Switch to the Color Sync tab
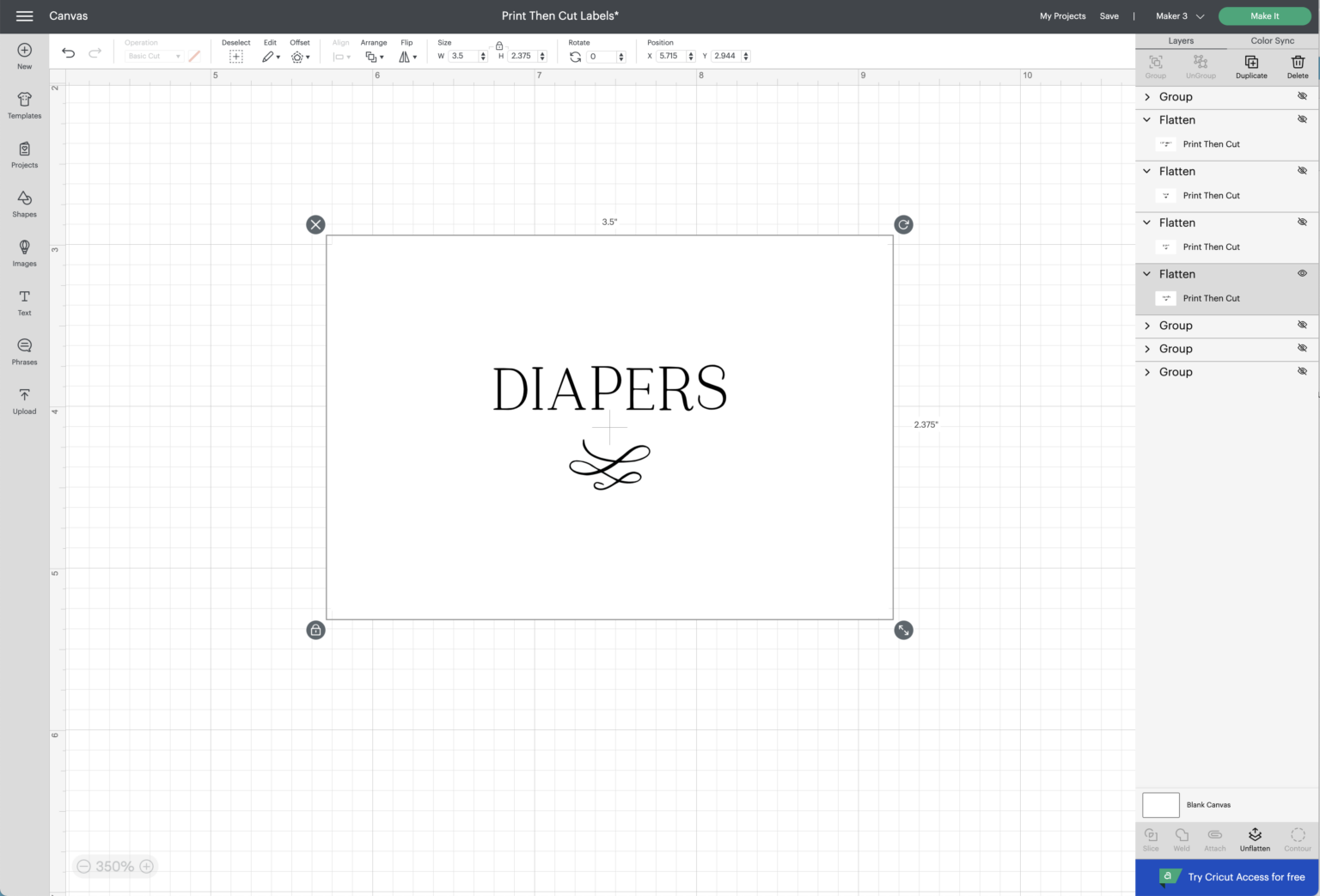The height and width of the screenshot is (896, 1320). pyautogui.click(x=1272, y=40)
